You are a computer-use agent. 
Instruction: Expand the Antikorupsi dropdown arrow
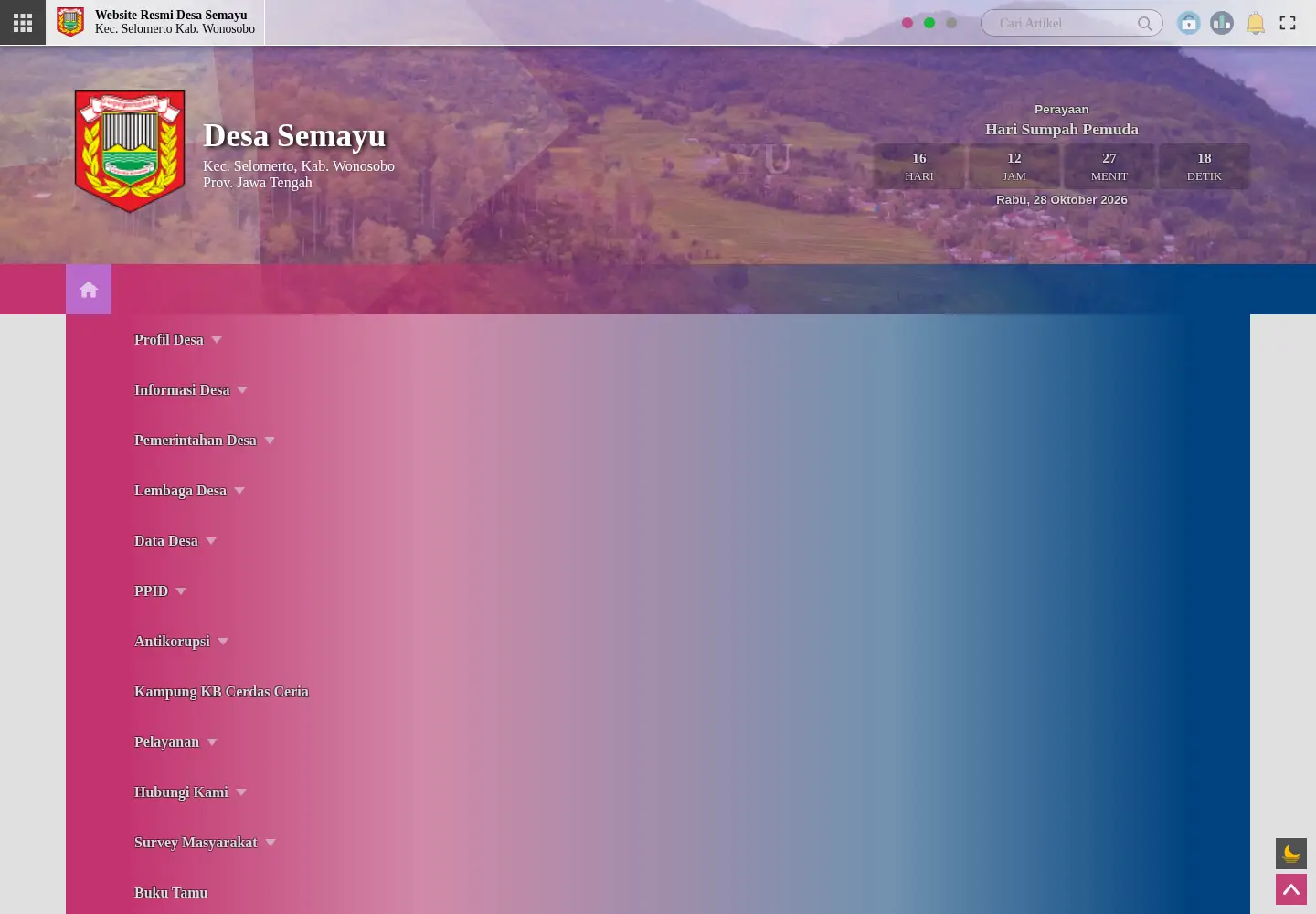pyautogui.click(x=223, y=642)
